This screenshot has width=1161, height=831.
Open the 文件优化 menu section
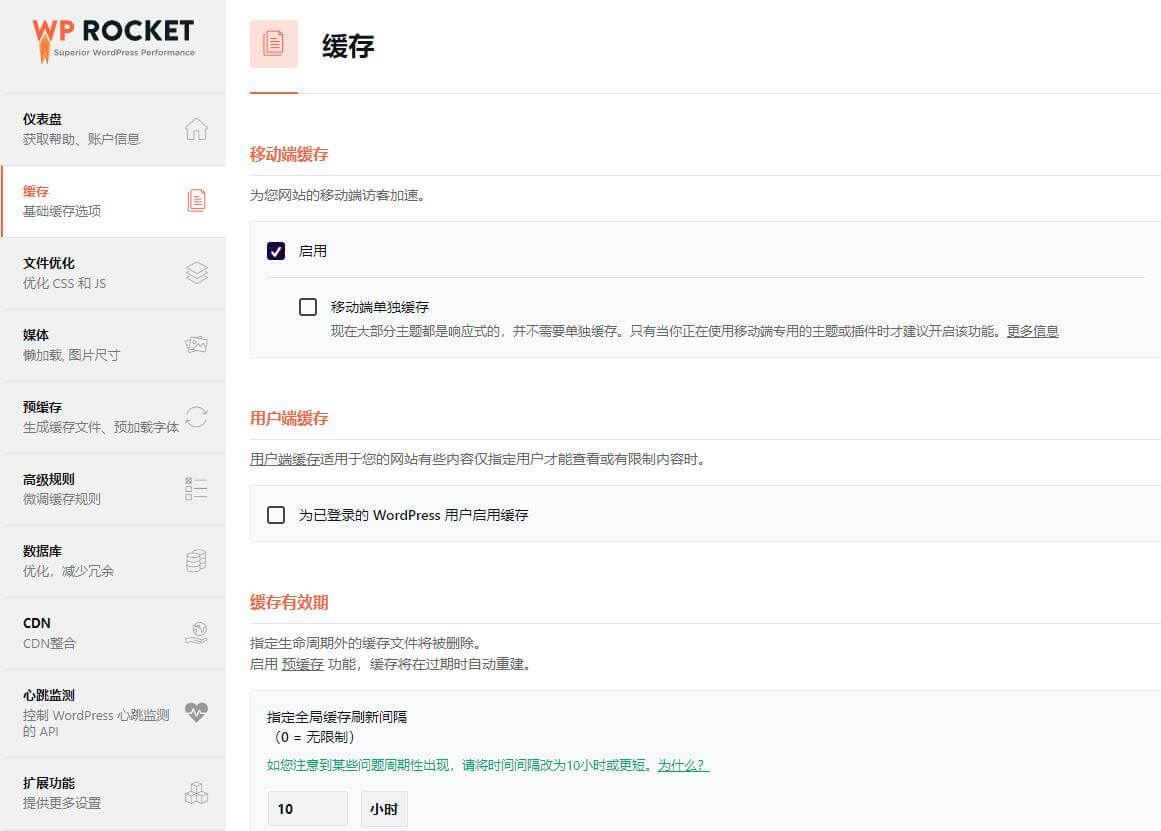click(x=49, y=263)
